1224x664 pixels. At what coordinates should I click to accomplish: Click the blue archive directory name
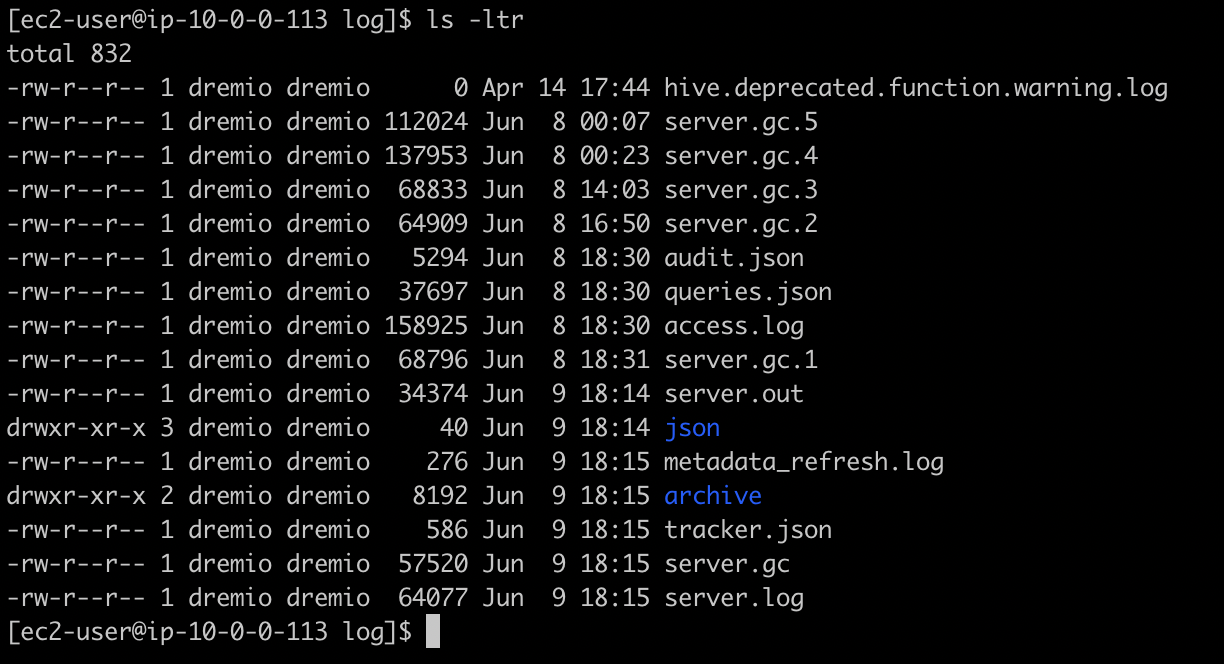click(713, 496)
